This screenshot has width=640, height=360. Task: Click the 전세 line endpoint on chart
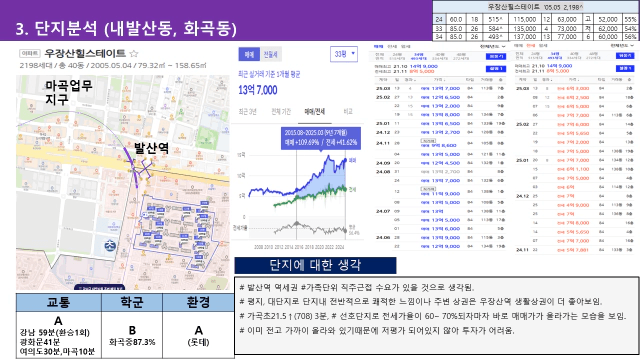[345, 189]
